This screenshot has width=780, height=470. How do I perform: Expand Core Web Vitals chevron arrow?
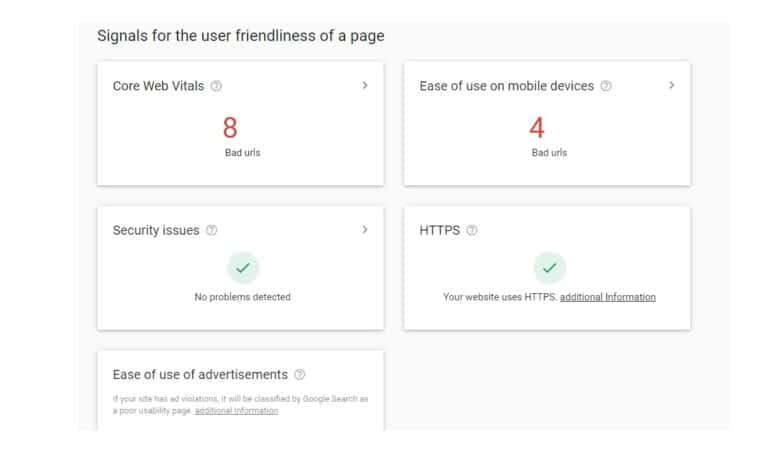[365, 86]
